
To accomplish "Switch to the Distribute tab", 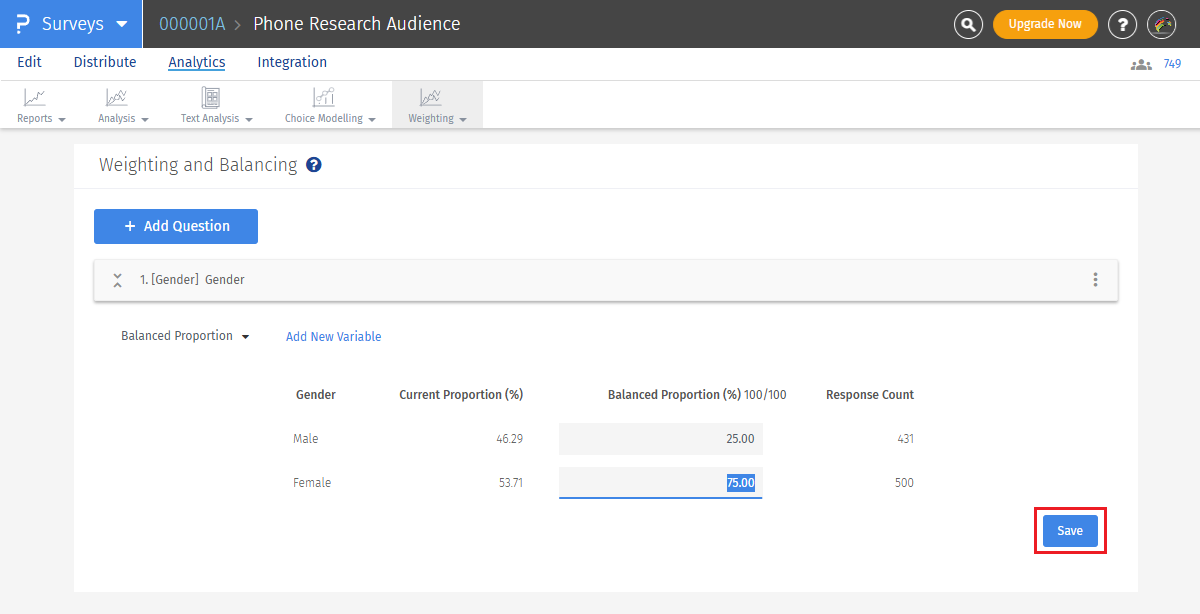I will [x=105, y=62].
